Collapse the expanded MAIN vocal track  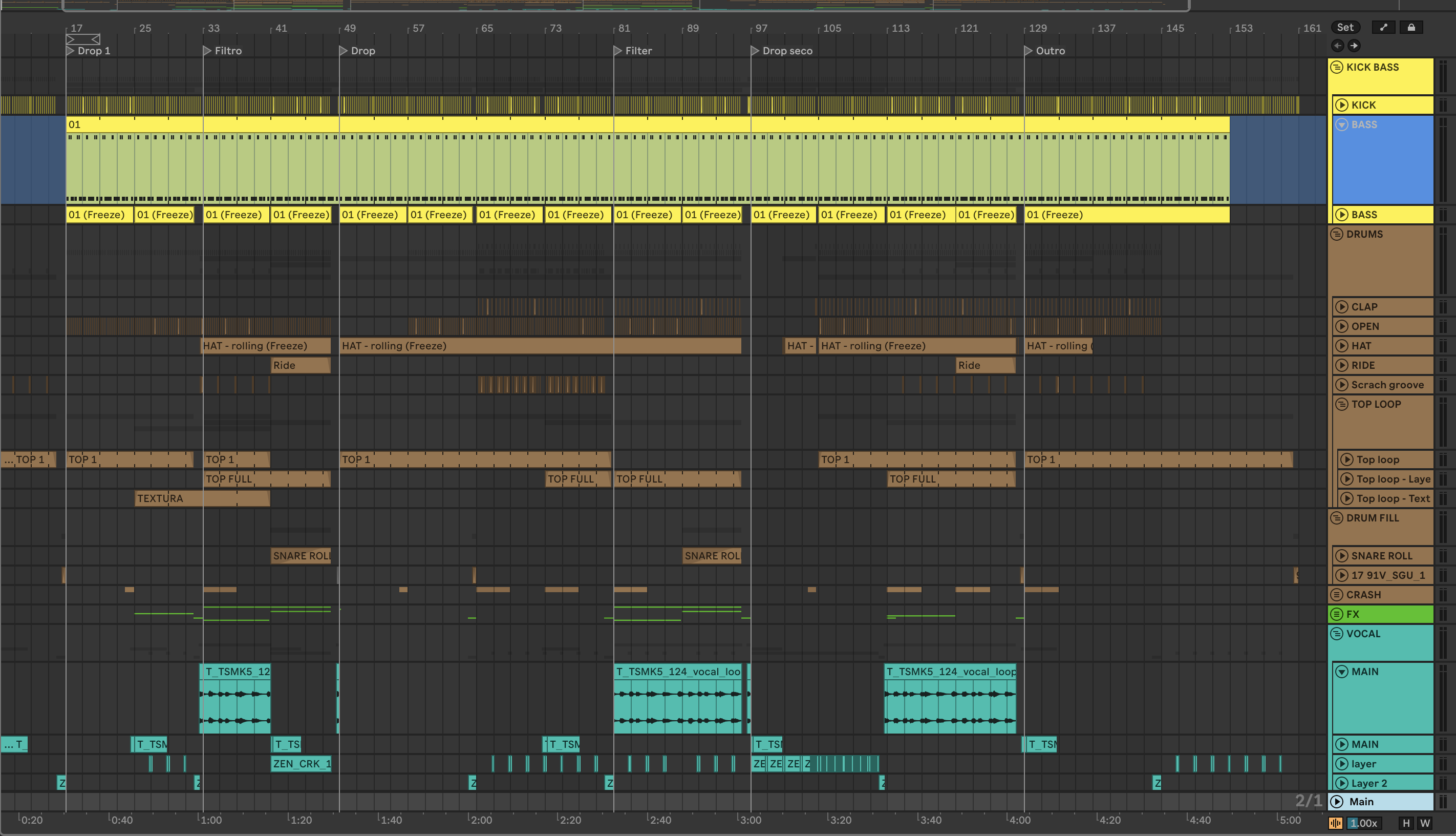1341,671
